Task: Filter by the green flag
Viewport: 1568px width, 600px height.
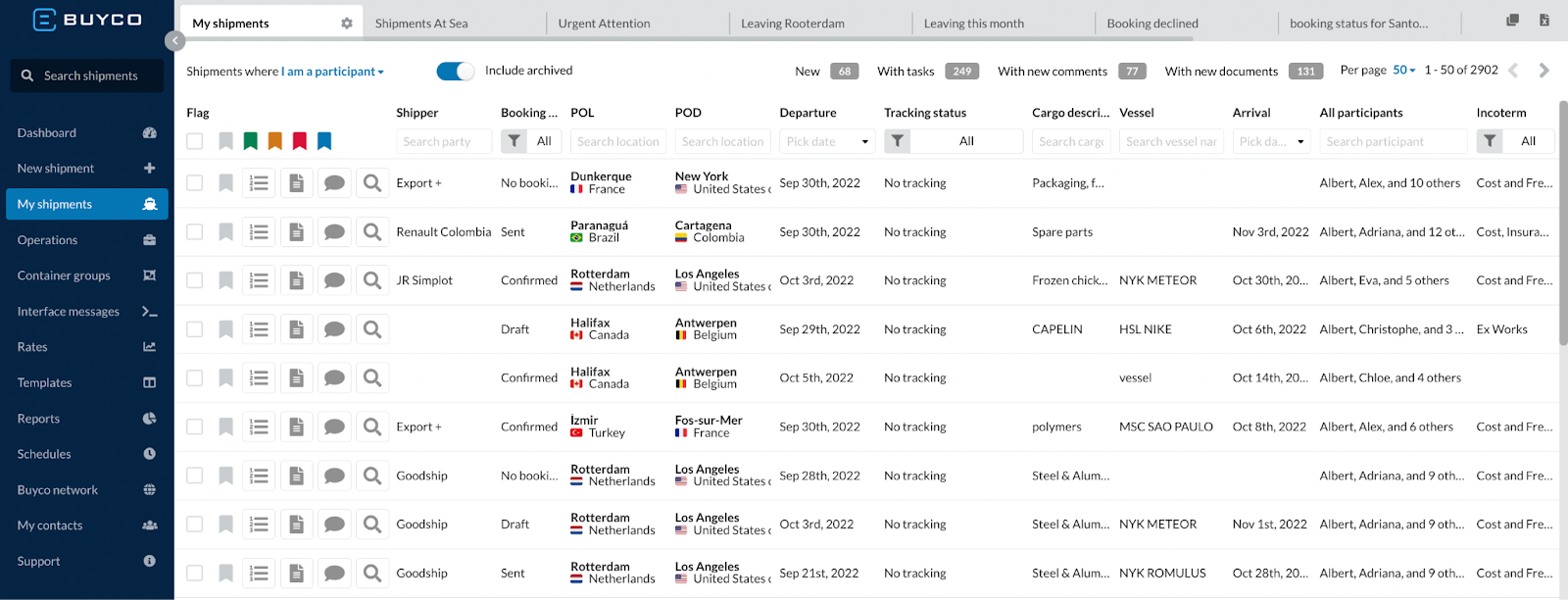Action: [x=251, y=141]
